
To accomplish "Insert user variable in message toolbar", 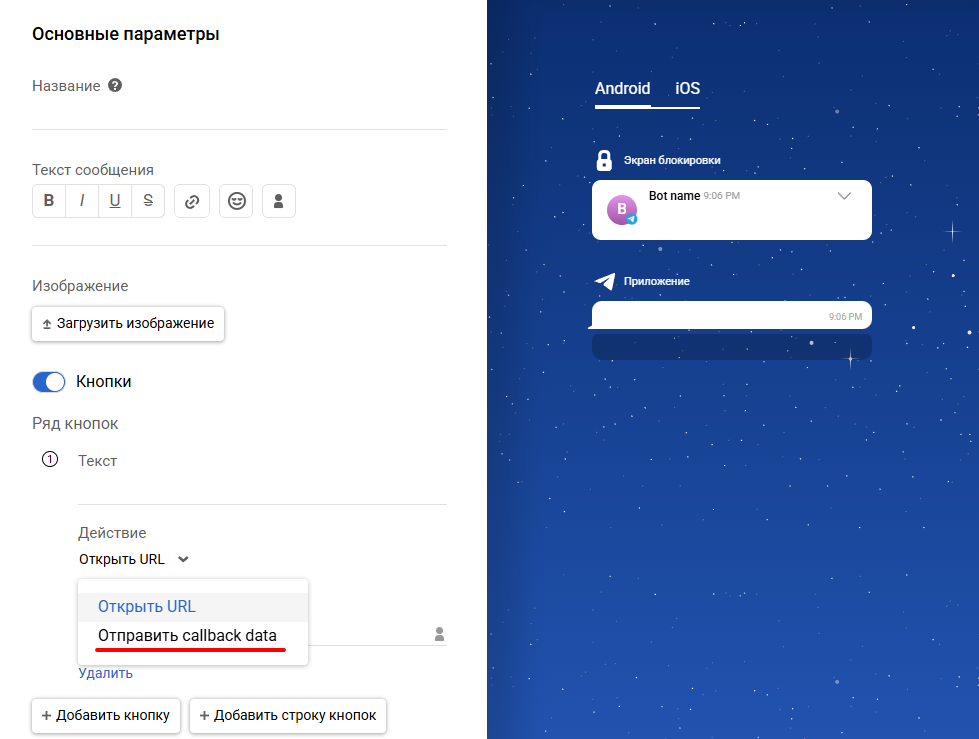I will coord(278,201).
